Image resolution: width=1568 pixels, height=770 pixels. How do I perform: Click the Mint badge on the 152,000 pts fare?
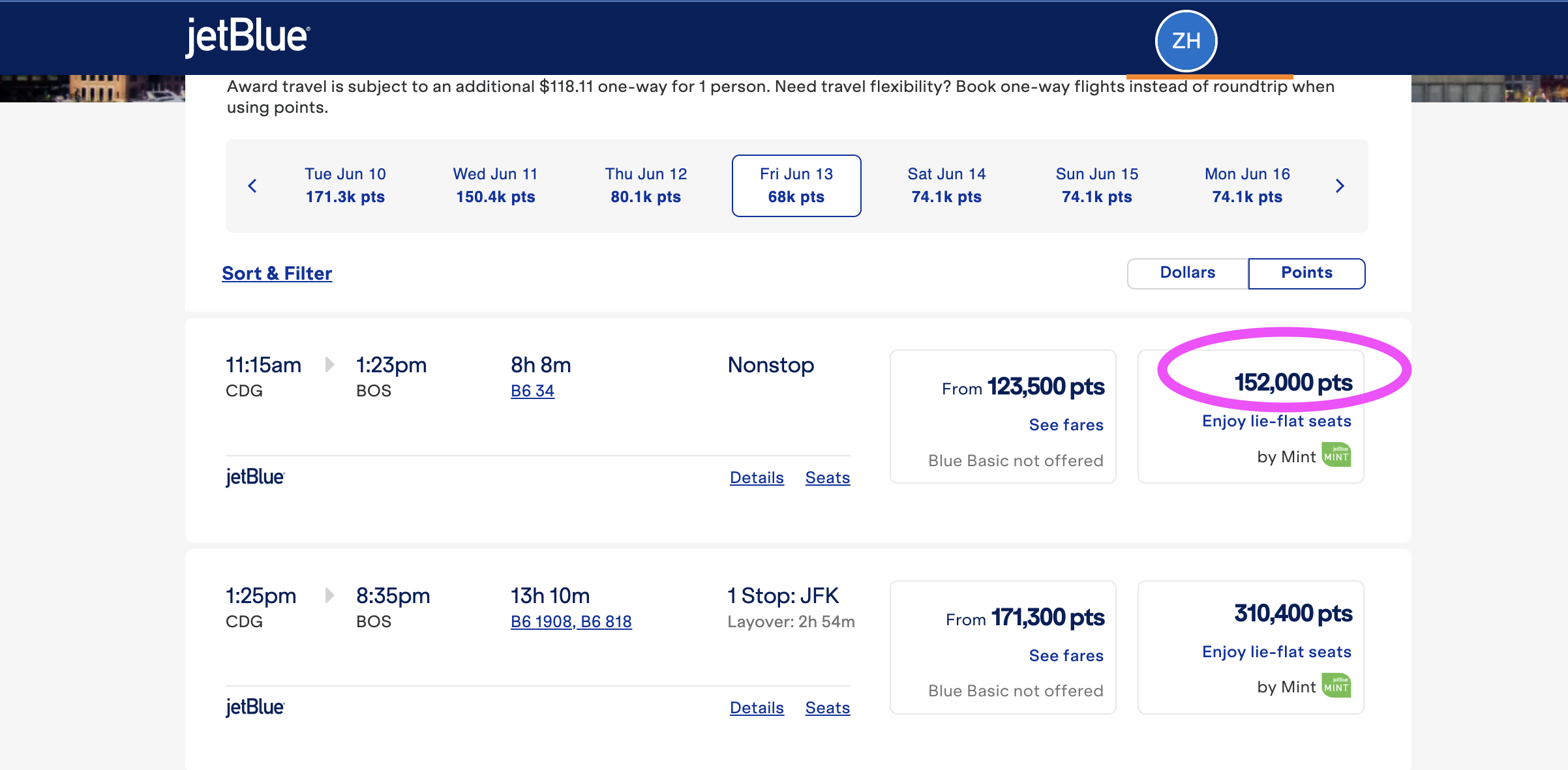(1336, 455)
